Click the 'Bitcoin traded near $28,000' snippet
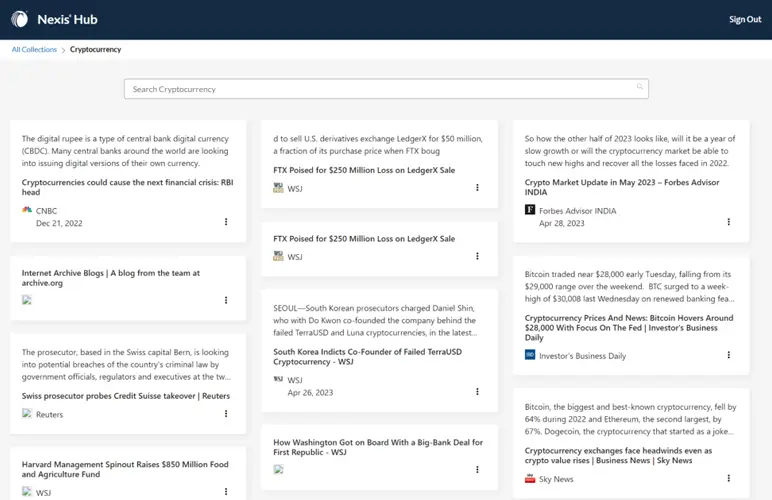The image size is (772, 500). 629,286
